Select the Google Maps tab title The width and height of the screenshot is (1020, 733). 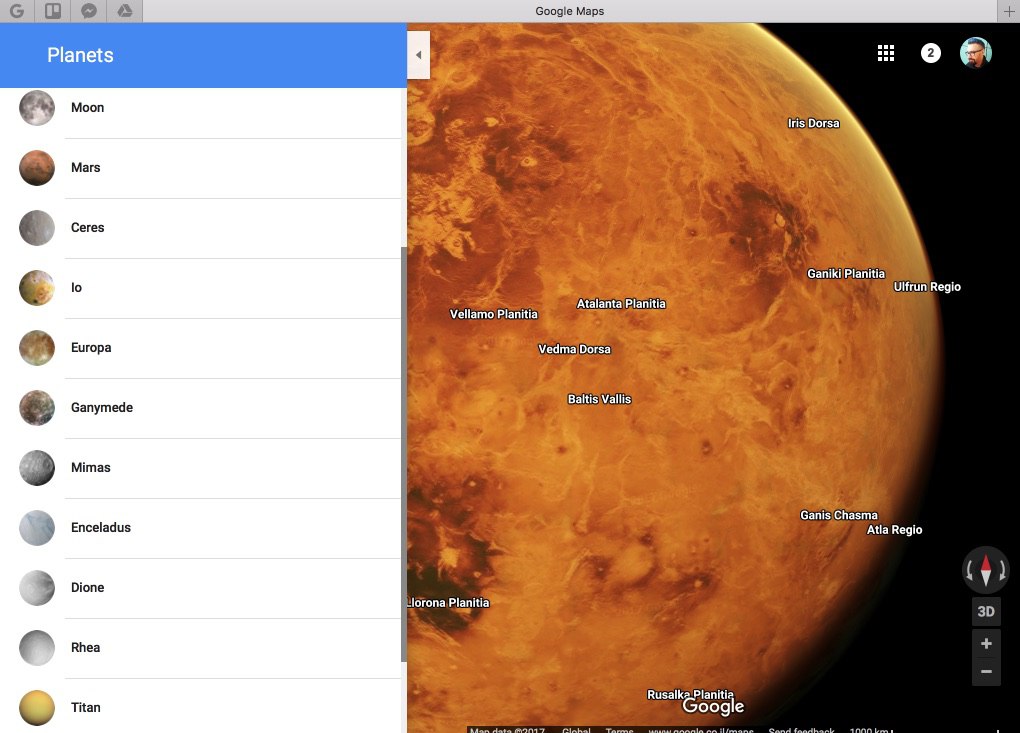[x=570, y=11]
